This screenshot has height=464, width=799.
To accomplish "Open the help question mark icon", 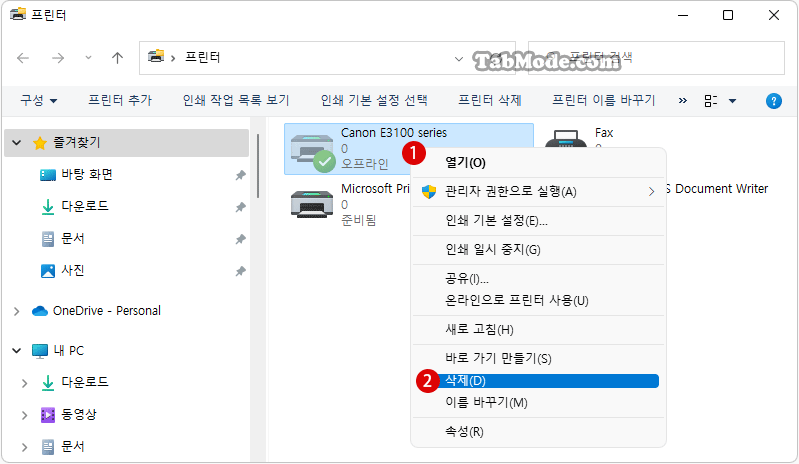I will tap(774, 101).
